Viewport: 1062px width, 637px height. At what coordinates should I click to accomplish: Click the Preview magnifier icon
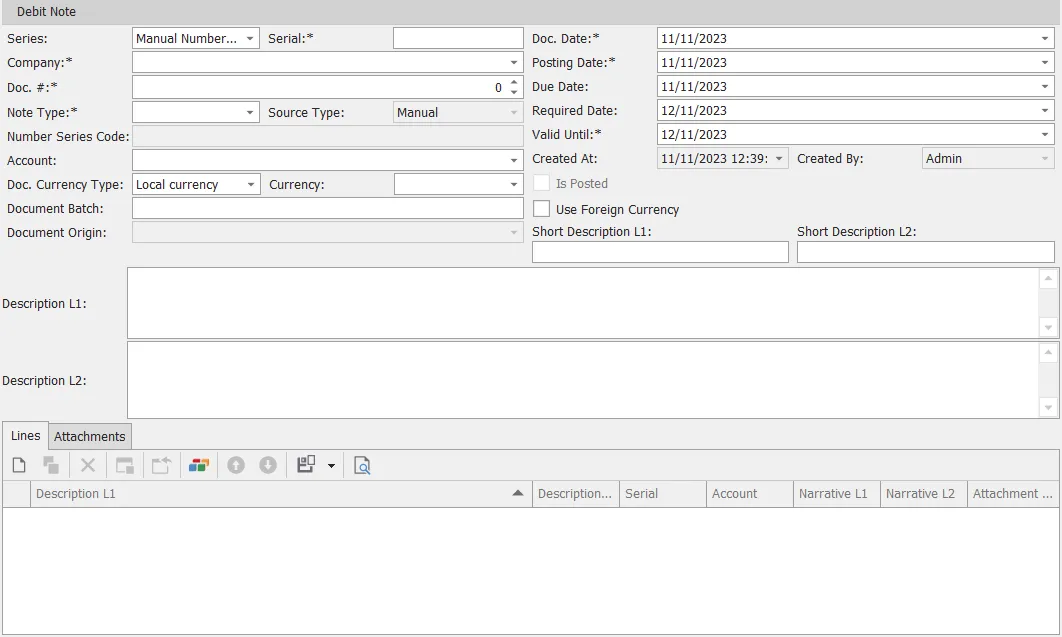(x=361, y=464)
